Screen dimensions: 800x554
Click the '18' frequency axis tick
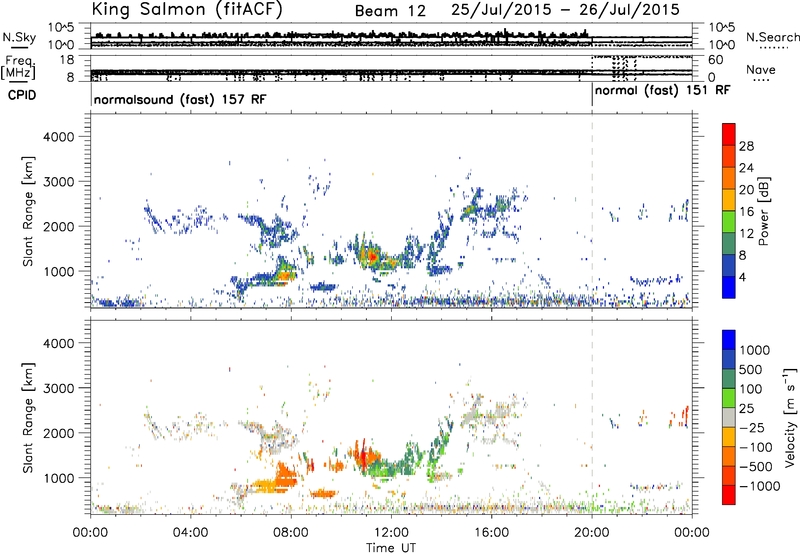(x=67, y=60)
